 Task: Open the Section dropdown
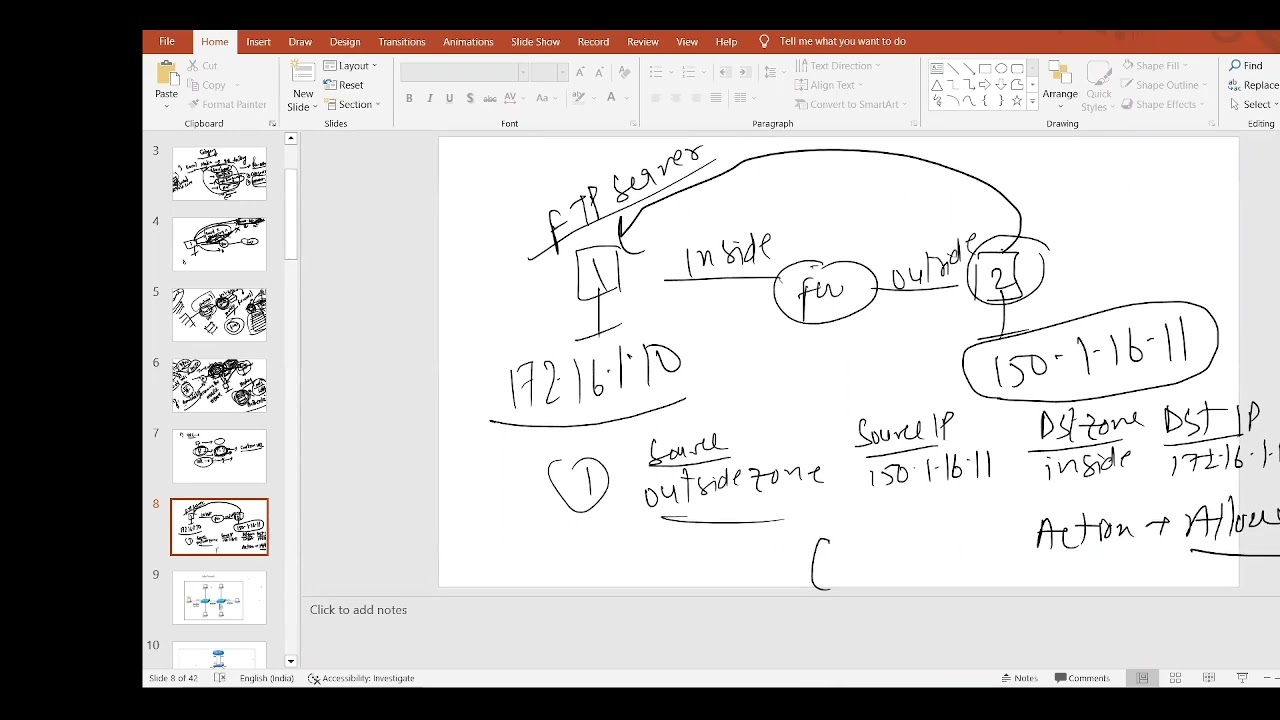(351, 104)
